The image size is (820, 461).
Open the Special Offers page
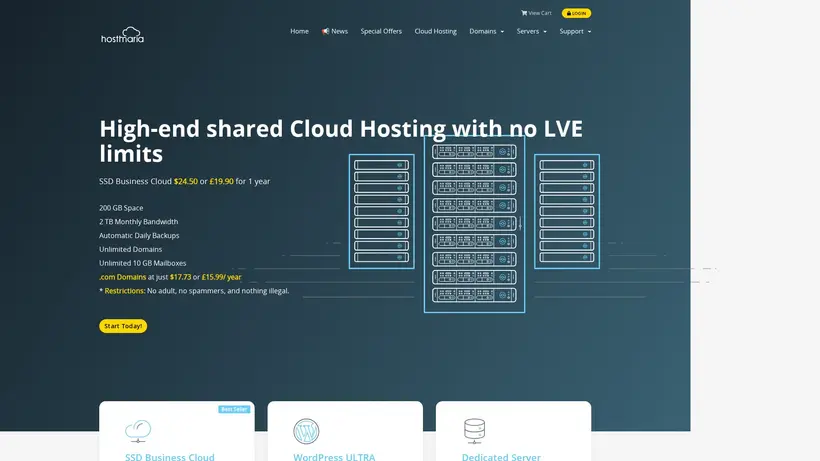(x=381, y=31)
